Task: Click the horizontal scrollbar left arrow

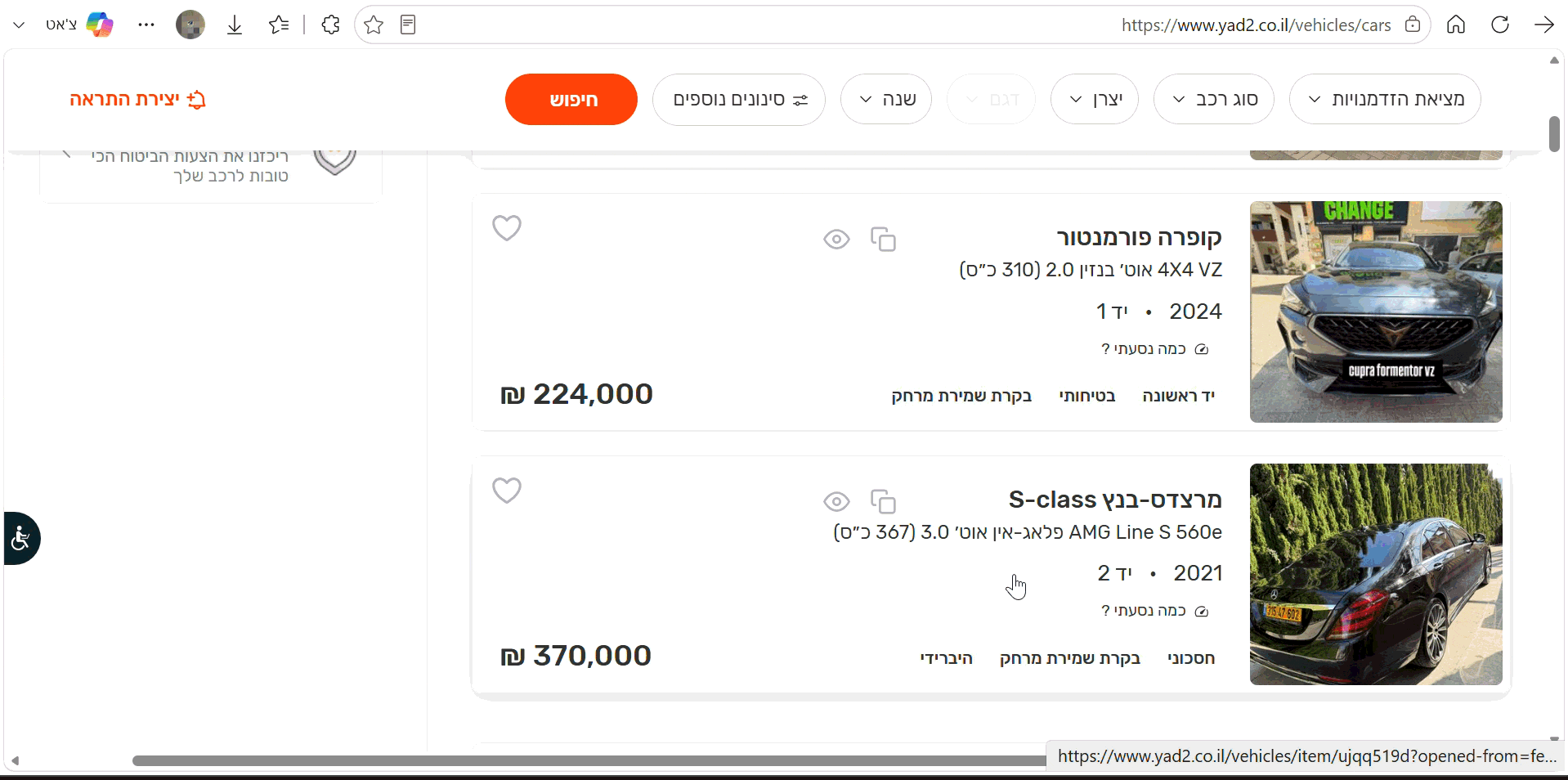Action: pos(15,760)
